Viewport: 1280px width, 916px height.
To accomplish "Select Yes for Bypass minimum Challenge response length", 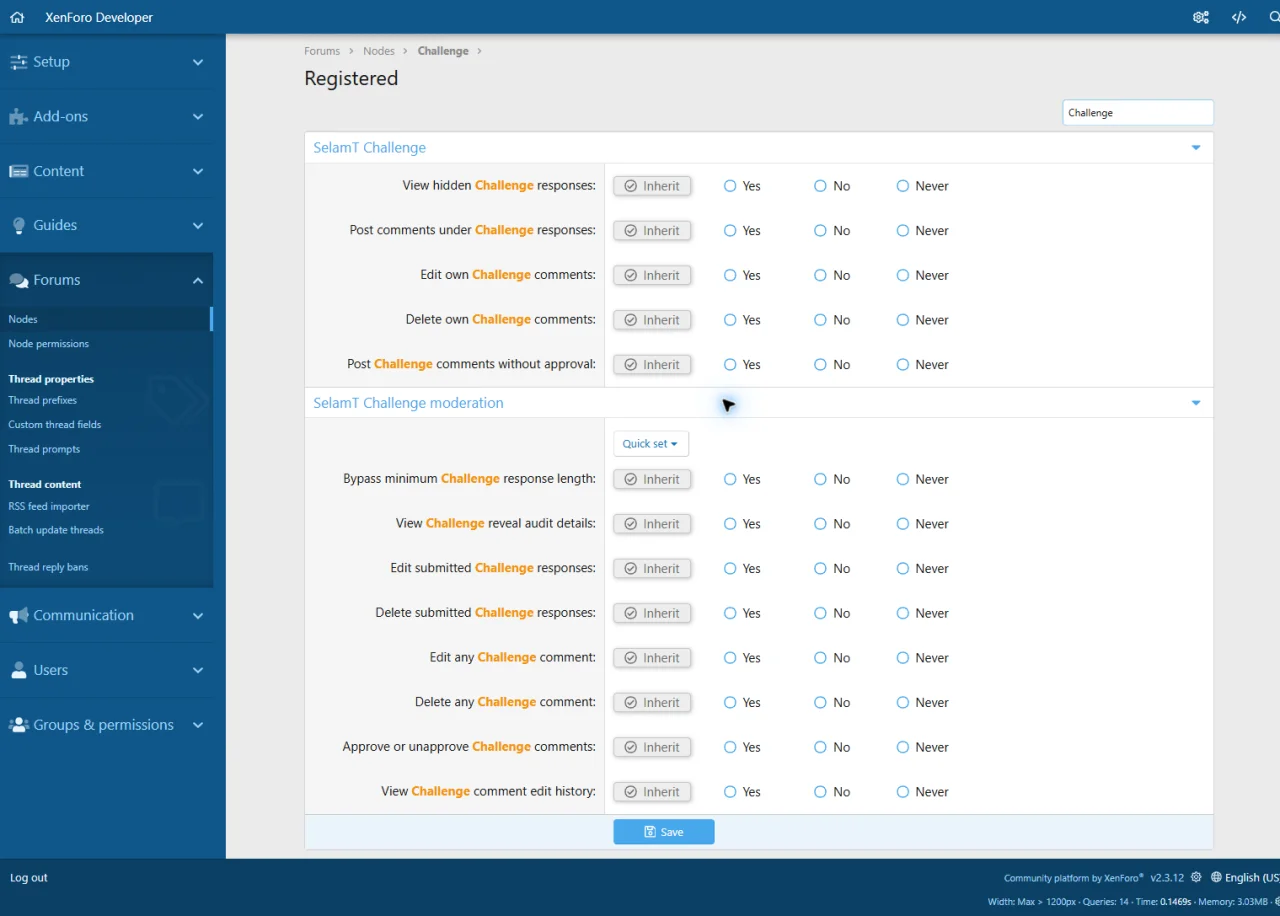I will [x=730, y=479].
